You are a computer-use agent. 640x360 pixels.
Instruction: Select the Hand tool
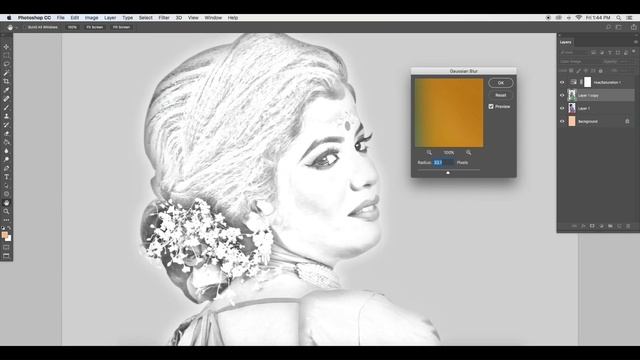point(6,203)
